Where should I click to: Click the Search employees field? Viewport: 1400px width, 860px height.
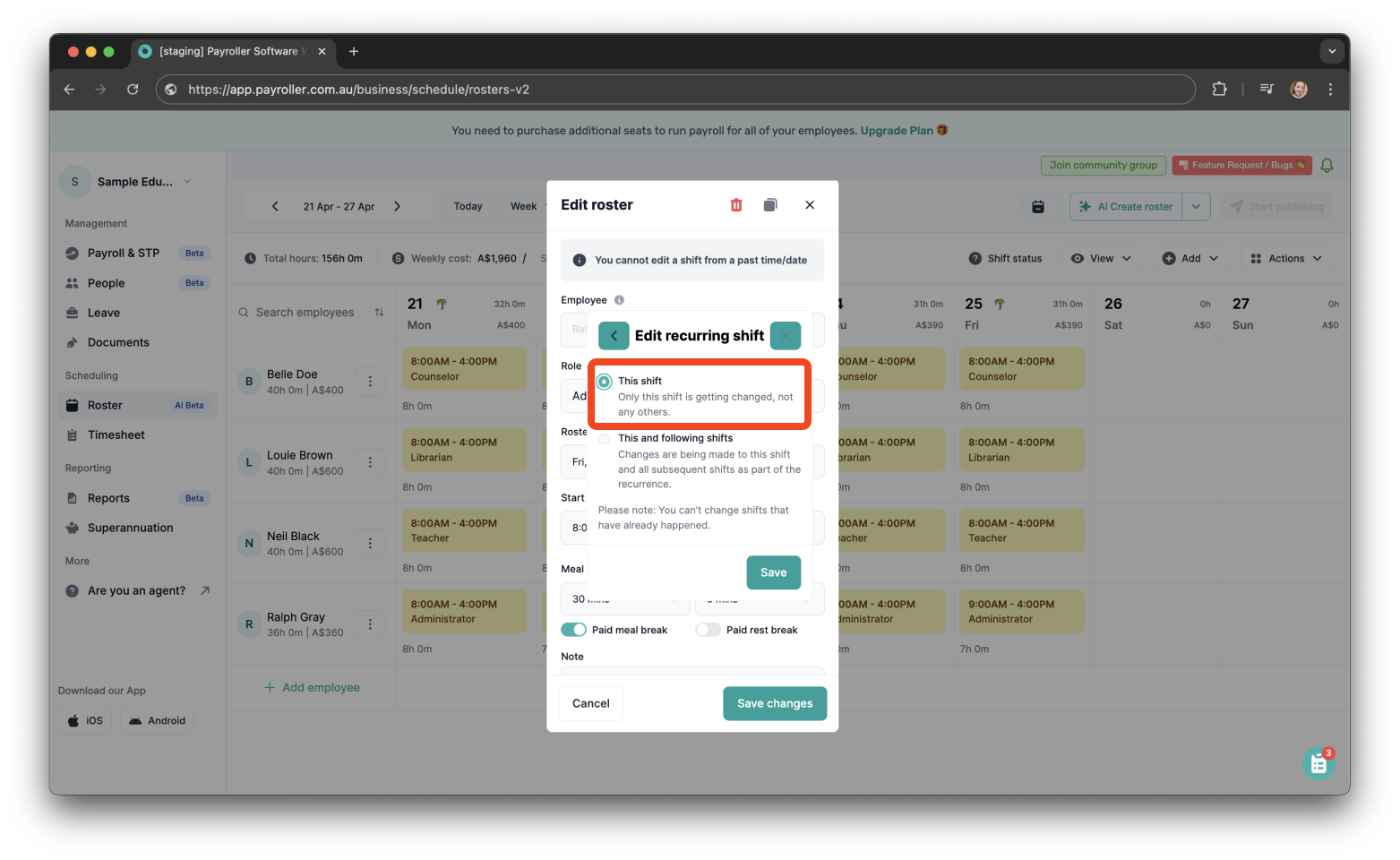click(305, 312)
